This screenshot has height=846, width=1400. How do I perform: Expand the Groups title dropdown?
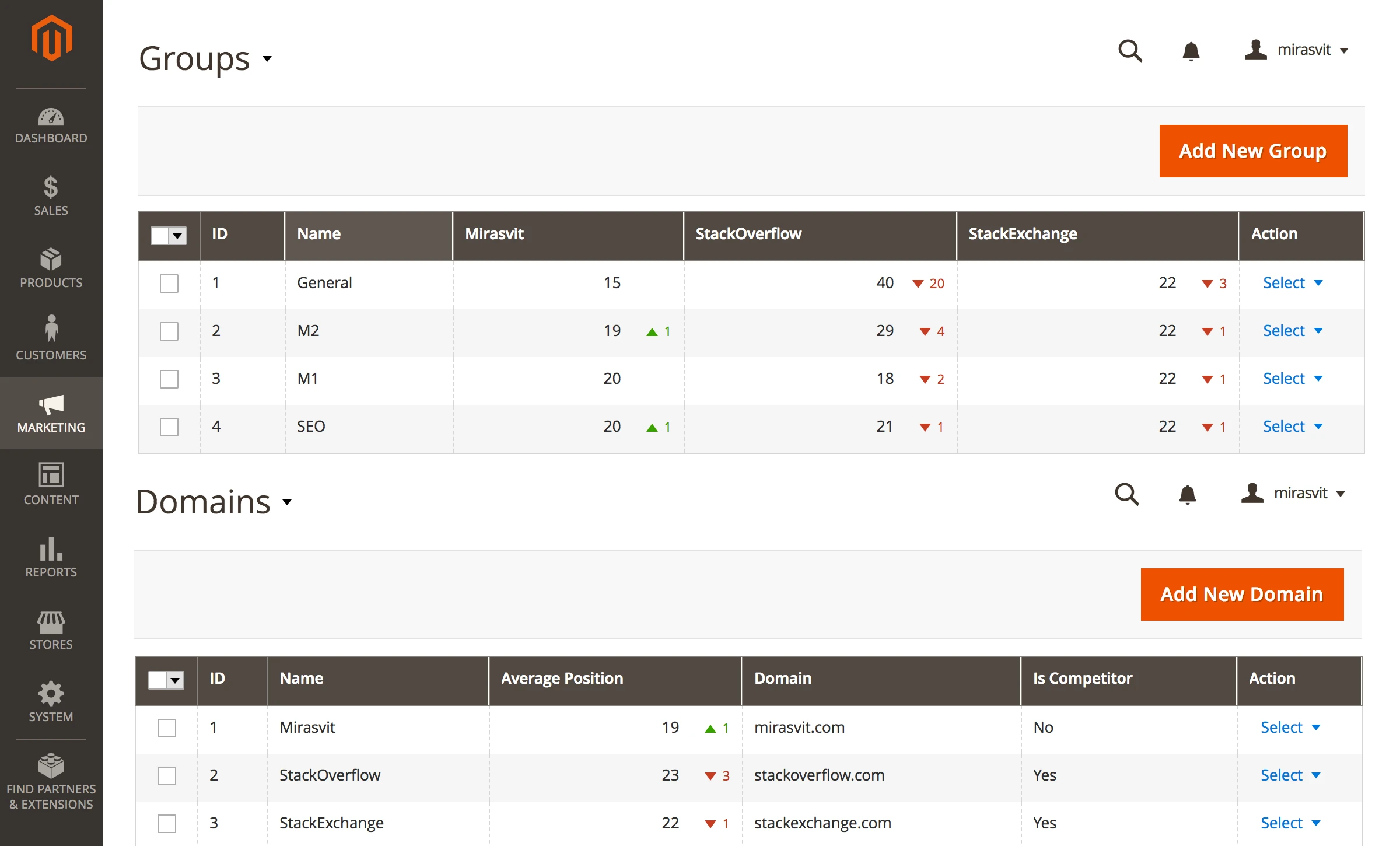[267, 58]
